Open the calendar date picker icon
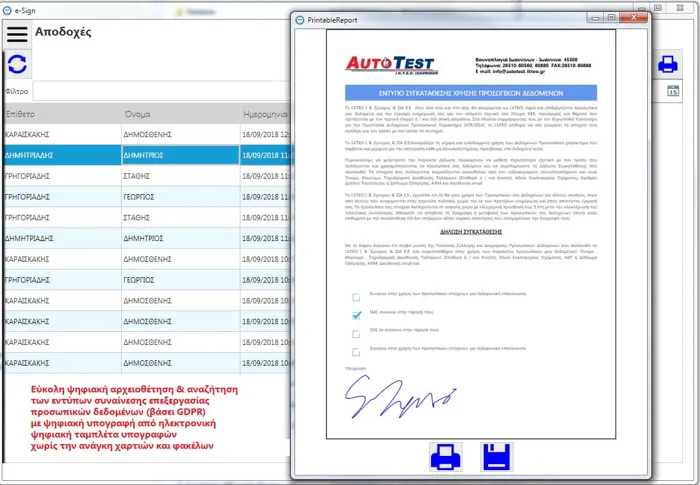700x485 pixels. [x=673, y=92]
